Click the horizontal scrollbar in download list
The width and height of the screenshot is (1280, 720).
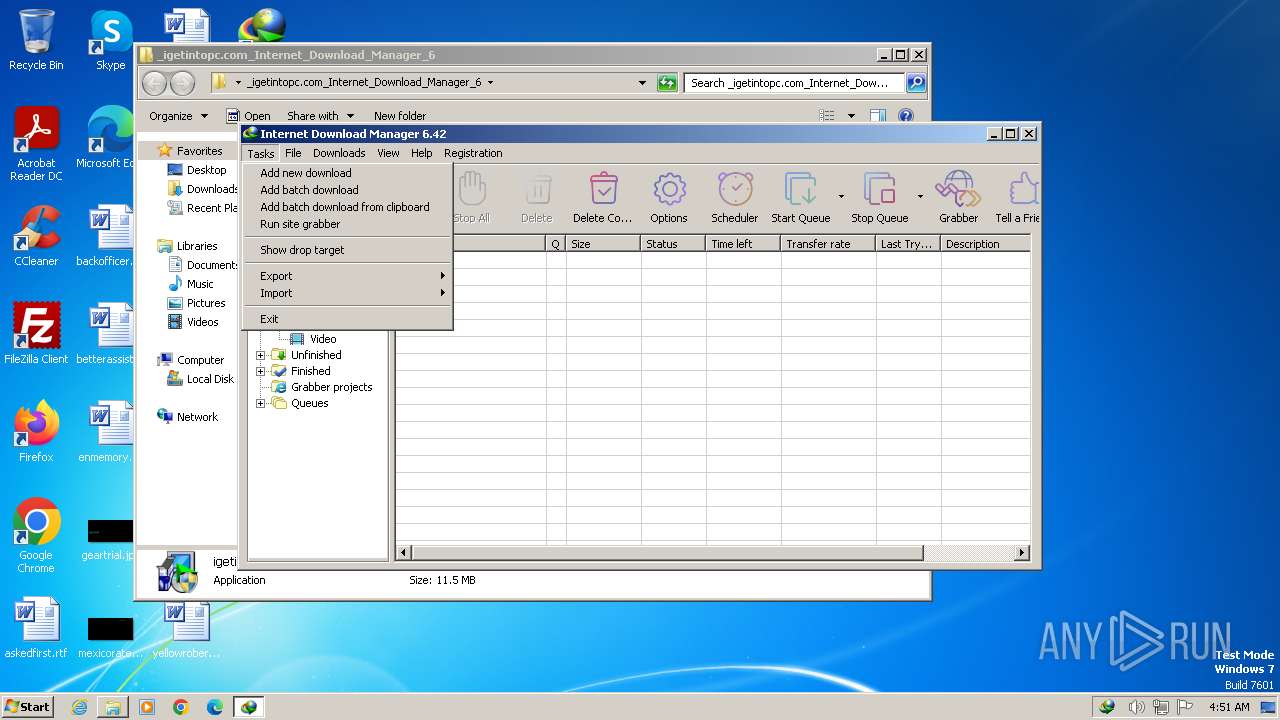[x=667, y=552]
